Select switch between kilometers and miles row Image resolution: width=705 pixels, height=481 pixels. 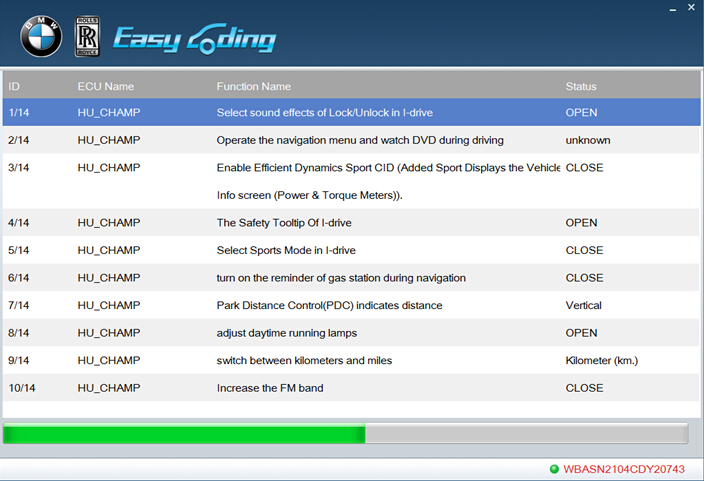click(x=351, y=360)
